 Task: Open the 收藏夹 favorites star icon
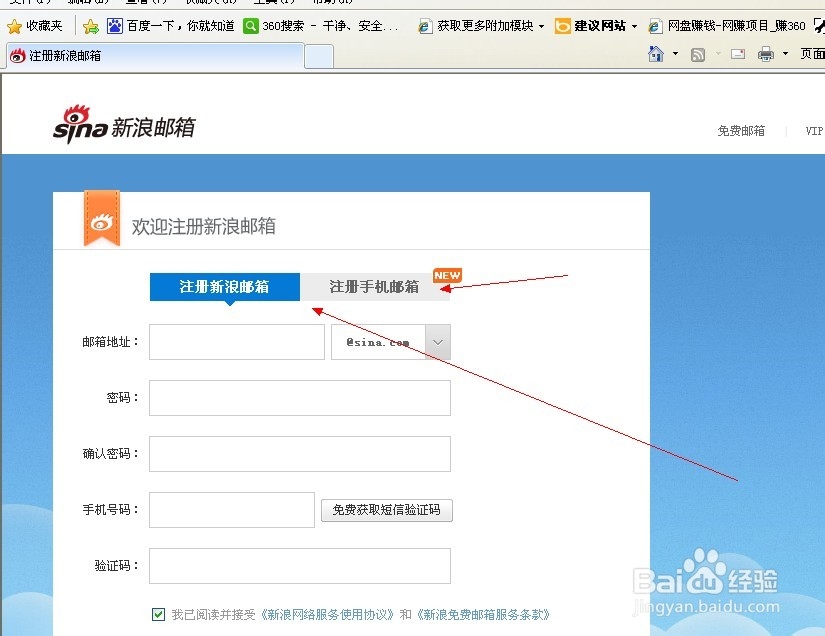coord(15,26)
